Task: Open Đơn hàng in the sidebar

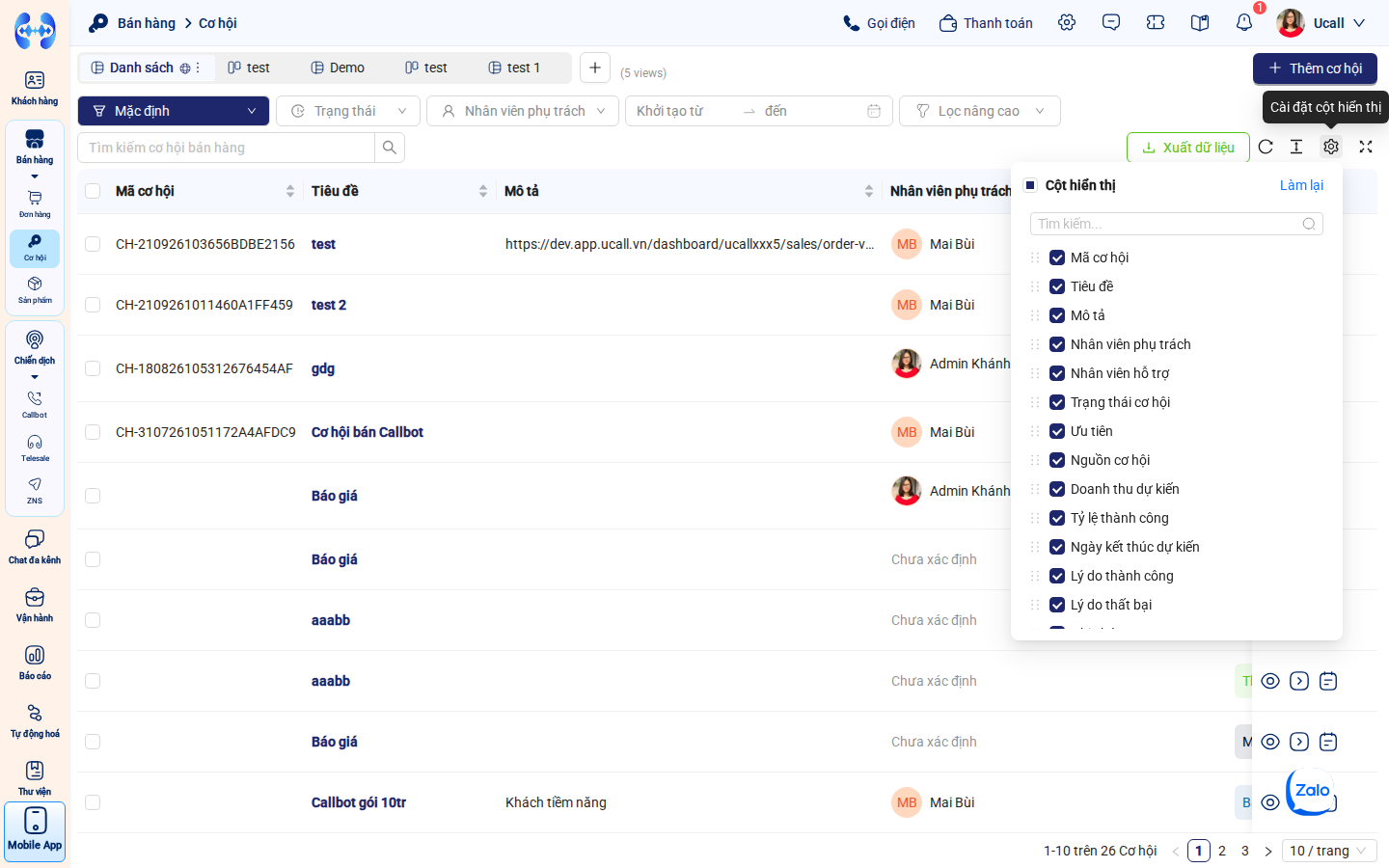Action: coord(35,204)
